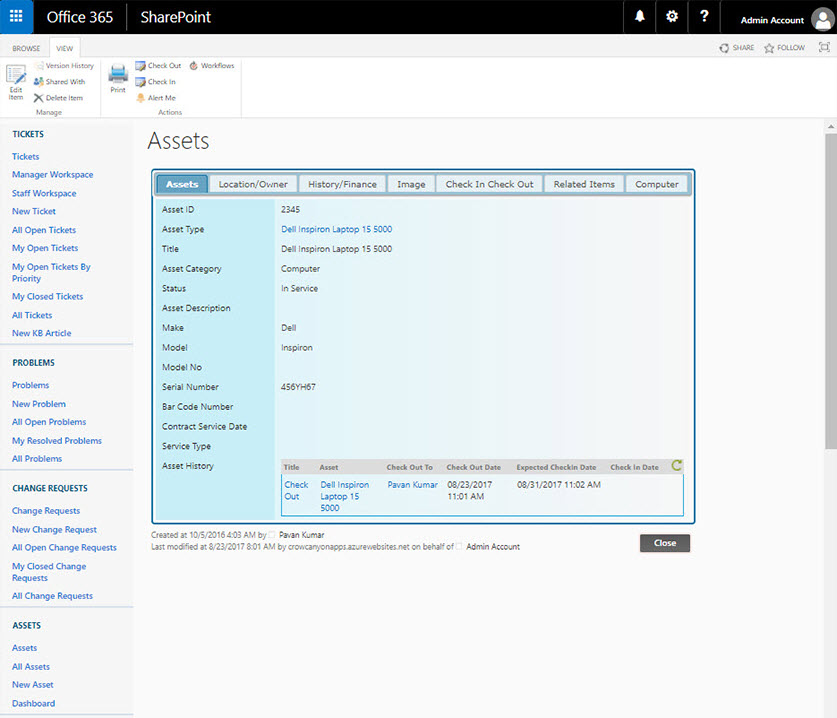Launch Workflows from the ribbon

211,65
